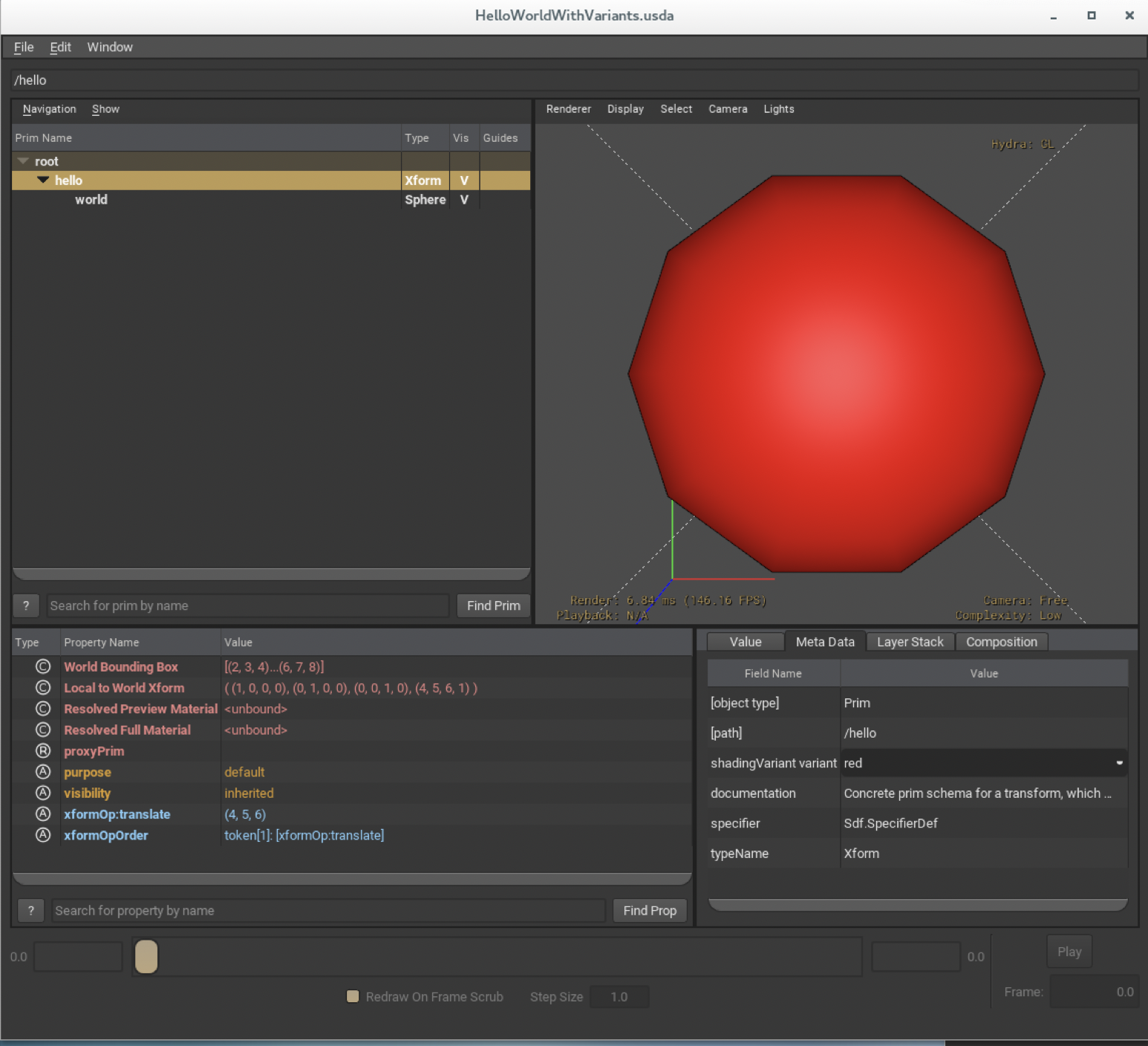1148x1046 pixels.
Task: Click the help button next to property search
Action: tap(30, 911)
